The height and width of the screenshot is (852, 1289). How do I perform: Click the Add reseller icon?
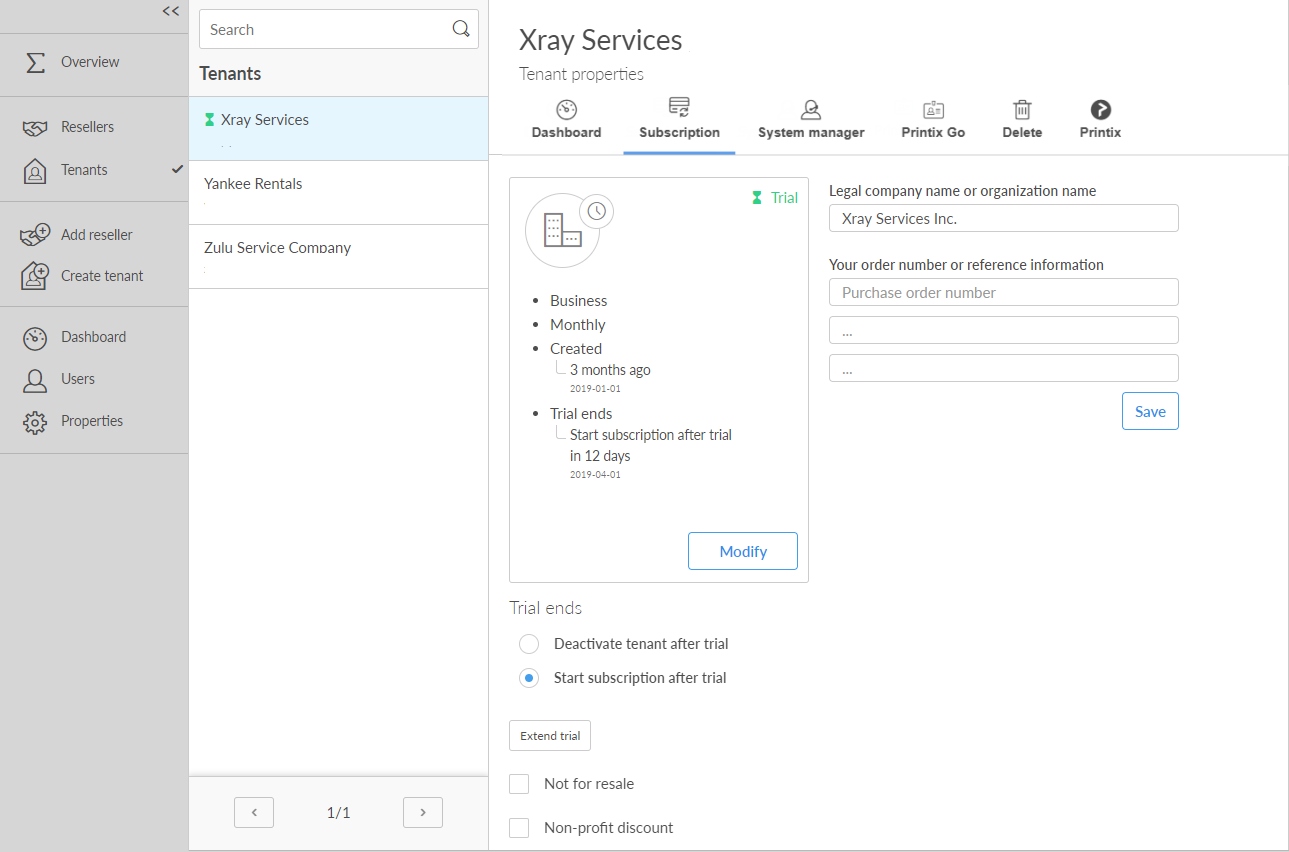click(35, 235)
